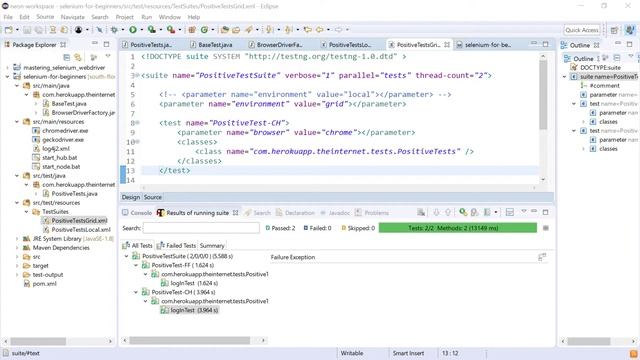
Task: Open the Run menu
Action: pos(147,17)
